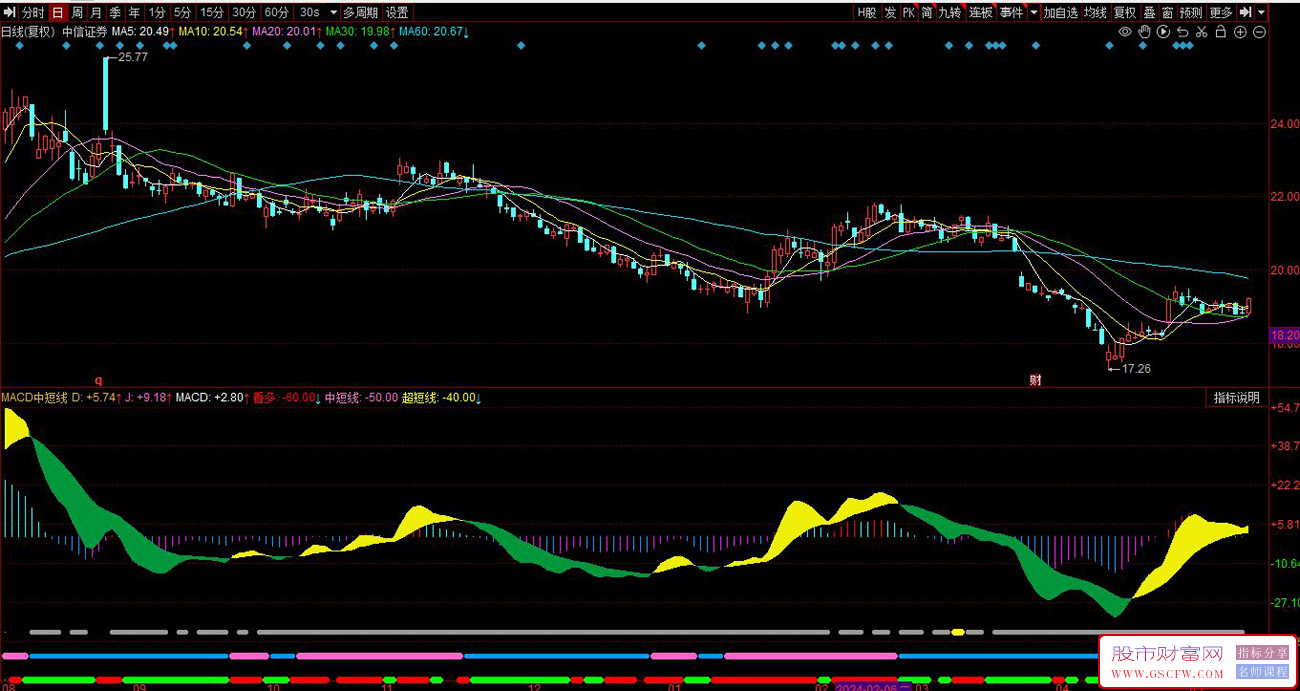Image resolution: width=1300 pixels, height=691 pixels.
Task: Click the collapse-right arrow icon at toolbar end
Action: 1246,12
